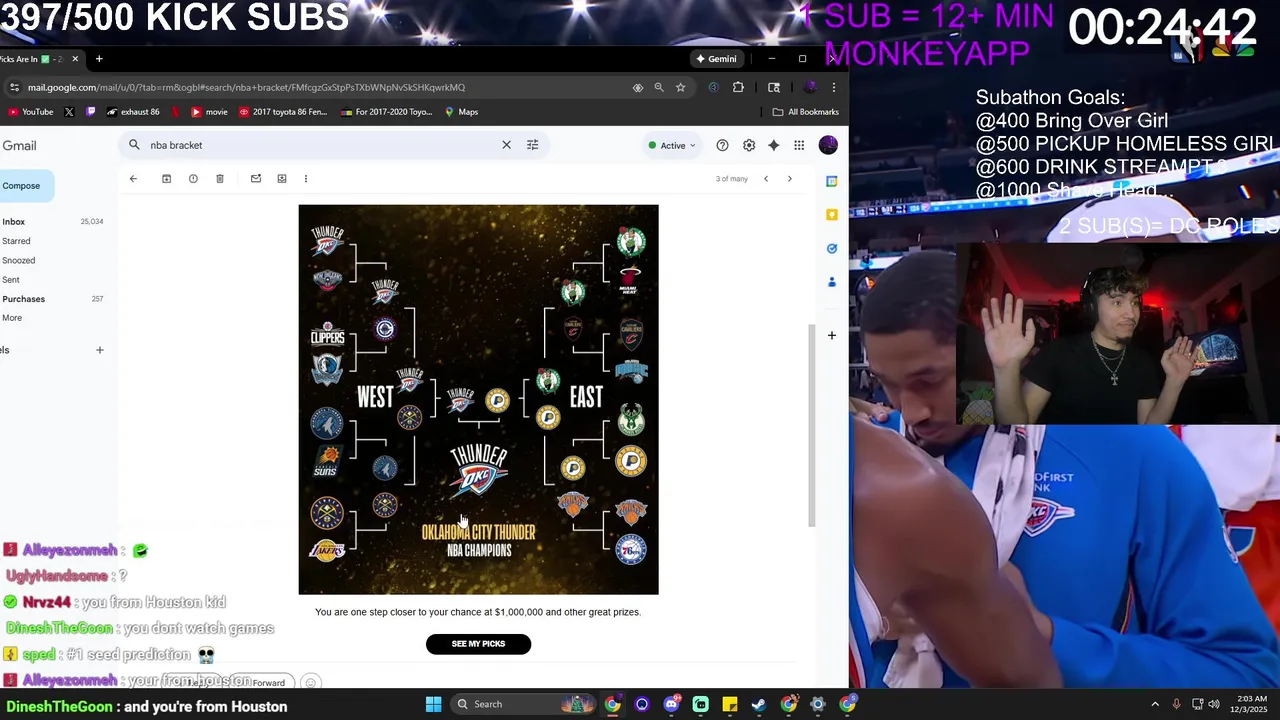Viewport: 1280px width, 720px height.
Task: Click the Get add-ons plus in the side panel
Action: click(831, 336)
